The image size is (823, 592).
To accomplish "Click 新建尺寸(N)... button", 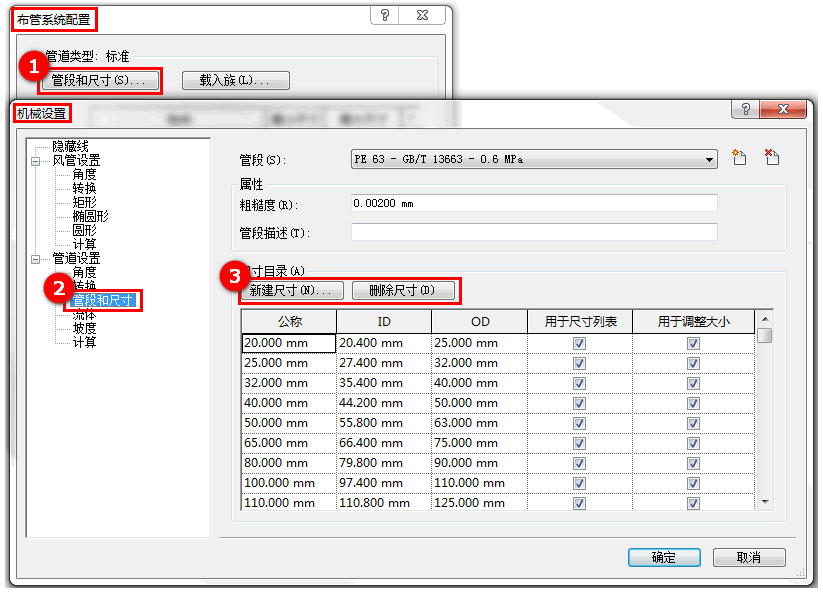I will (x=291, y=290).
